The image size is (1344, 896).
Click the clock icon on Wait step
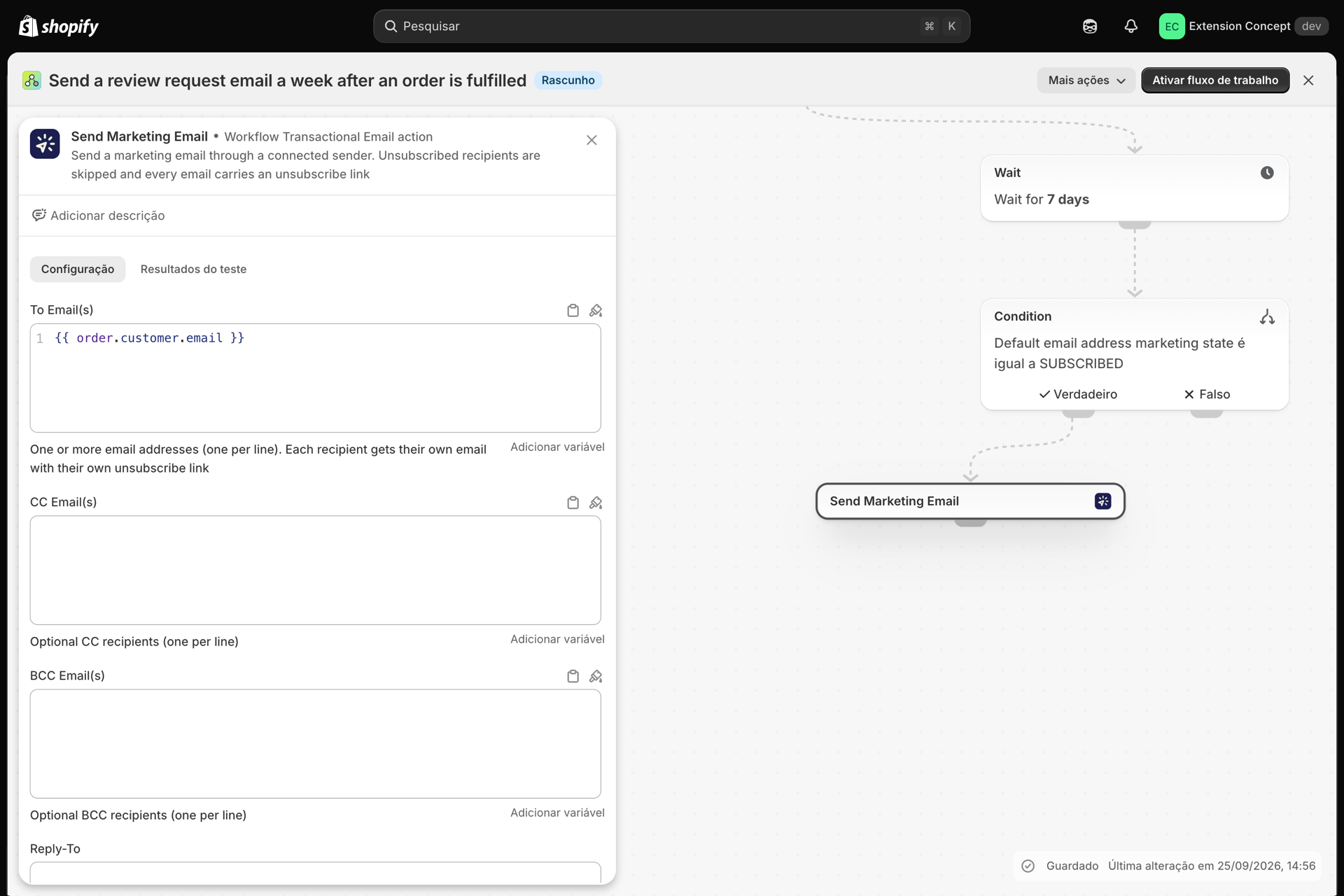[x=1267, y=173]
